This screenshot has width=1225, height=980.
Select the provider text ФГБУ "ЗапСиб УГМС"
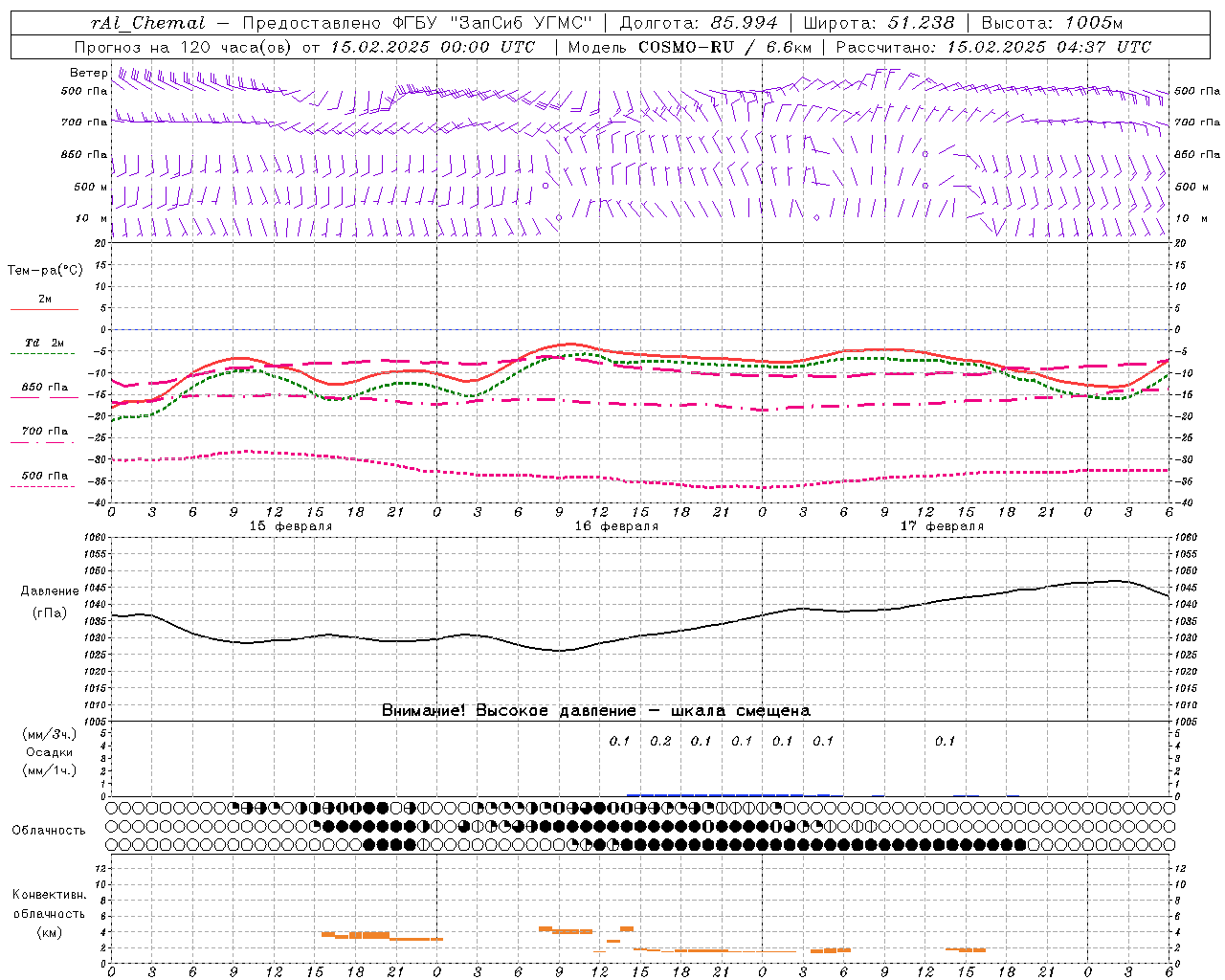[x=493, y=23]
